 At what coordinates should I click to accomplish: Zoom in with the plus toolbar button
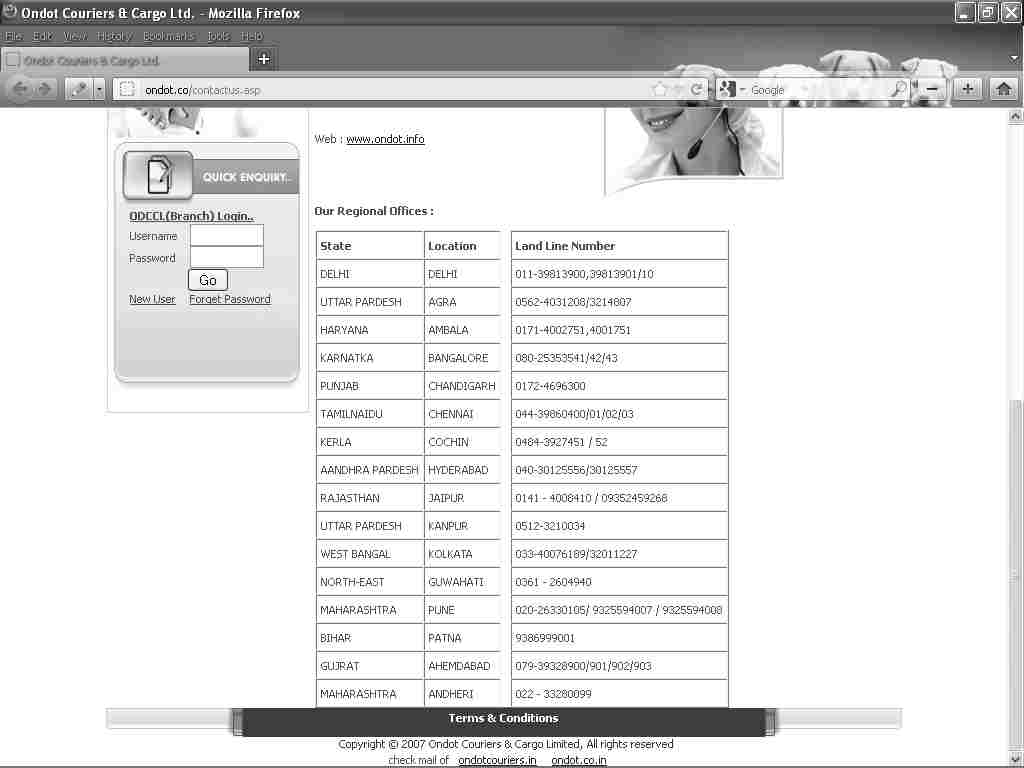(968, 89)
